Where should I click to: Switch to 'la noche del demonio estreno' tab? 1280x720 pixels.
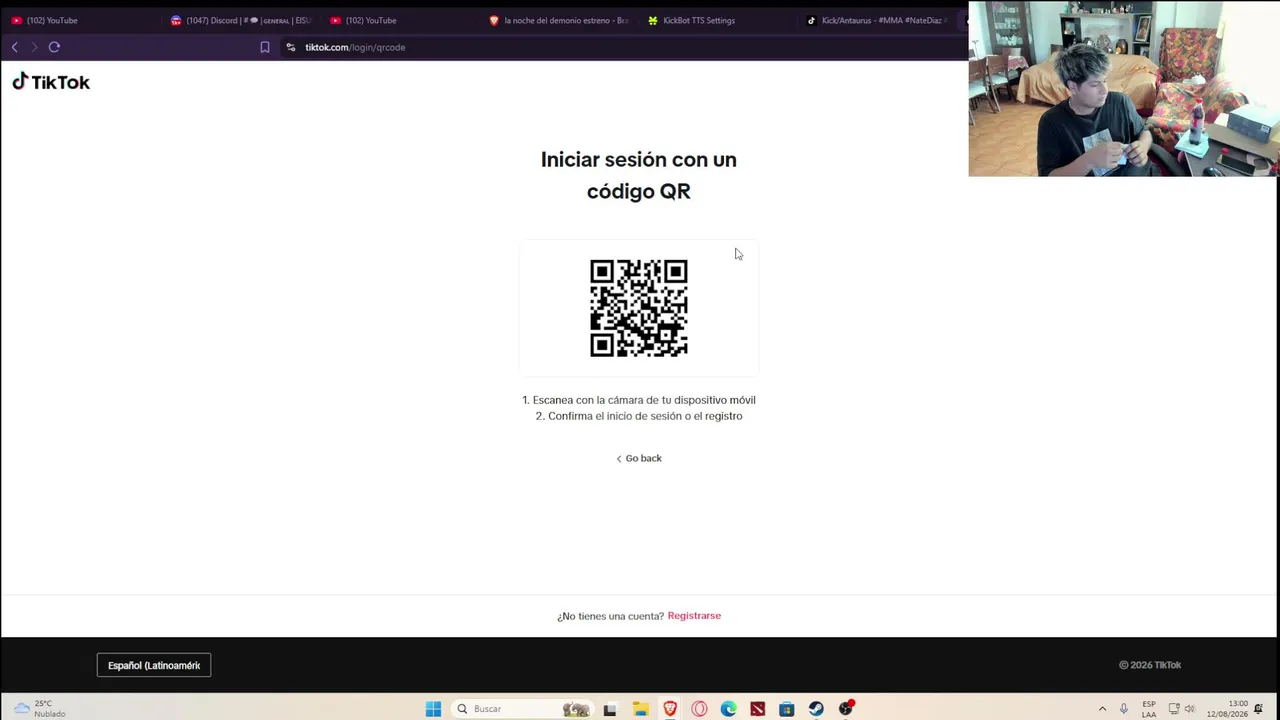coord(558,20)
